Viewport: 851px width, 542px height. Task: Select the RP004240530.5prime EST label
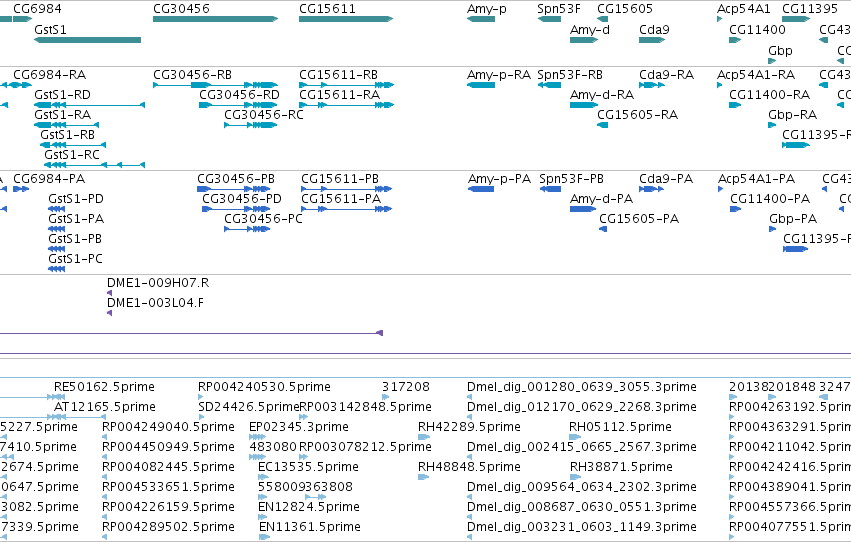click(264, 387)
